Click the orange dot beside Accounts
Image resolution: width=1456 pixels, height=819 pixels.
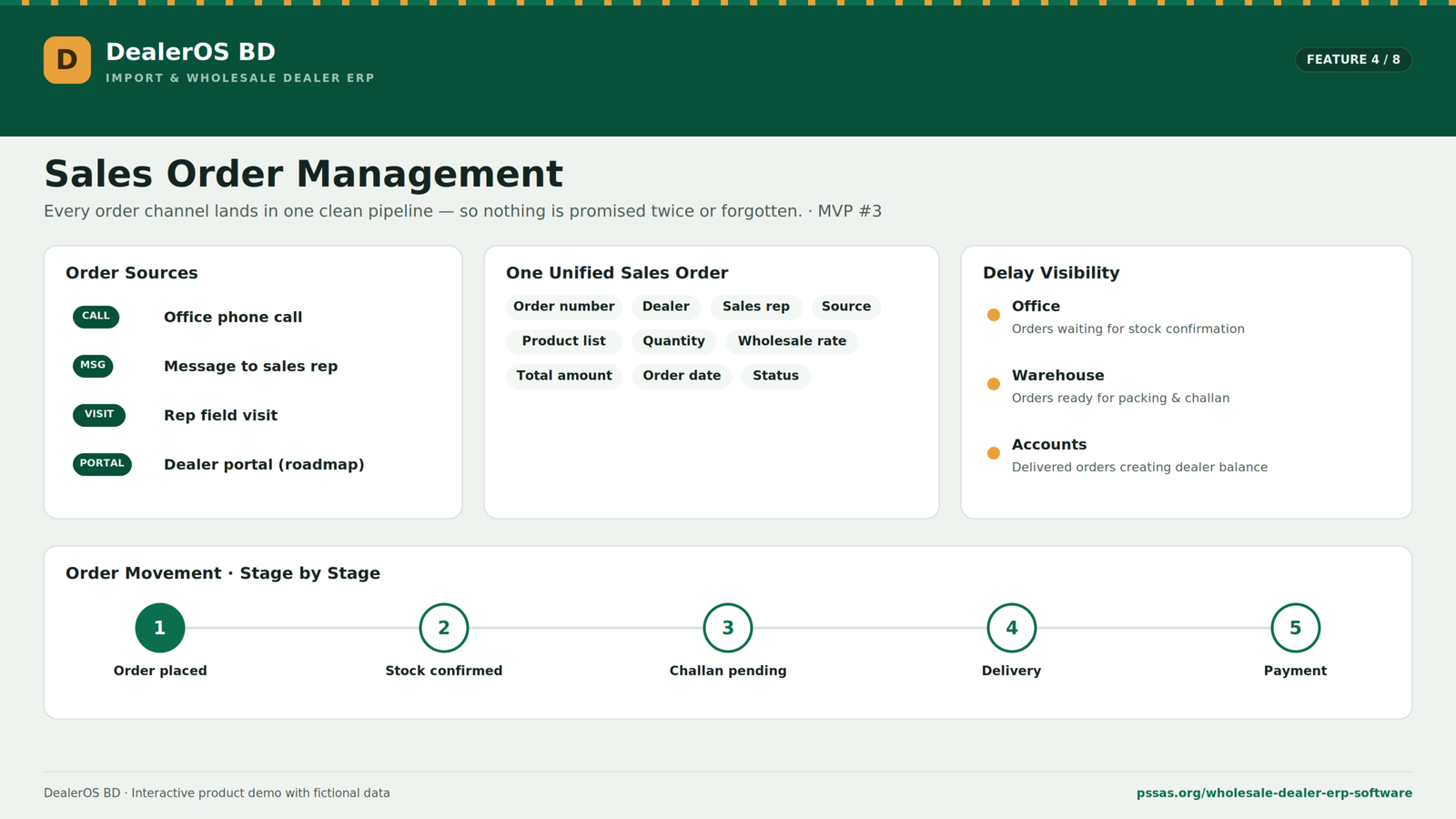[994, 453]
